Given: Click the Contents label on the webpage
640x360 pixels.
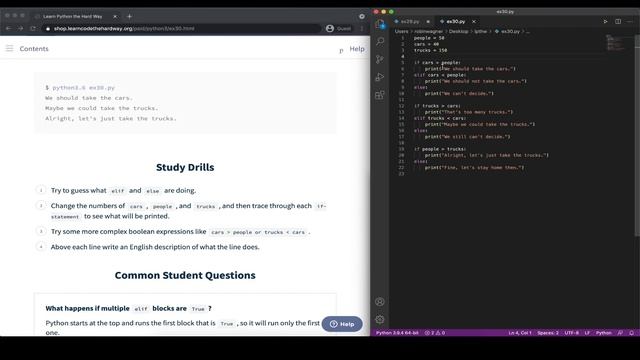Looking at the screenshot, I should pyautogui.click(x=34, y=49).
